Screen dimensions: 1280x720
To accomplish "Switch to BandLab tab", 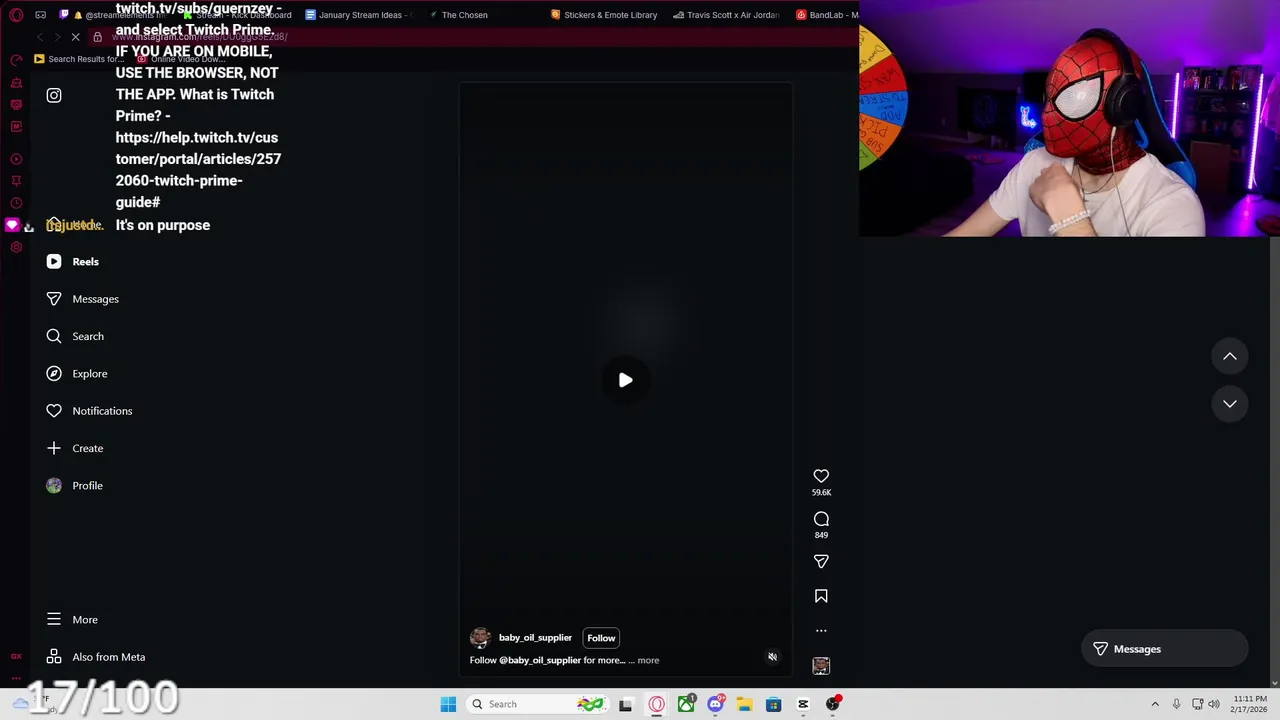I will tap(827, 15).
